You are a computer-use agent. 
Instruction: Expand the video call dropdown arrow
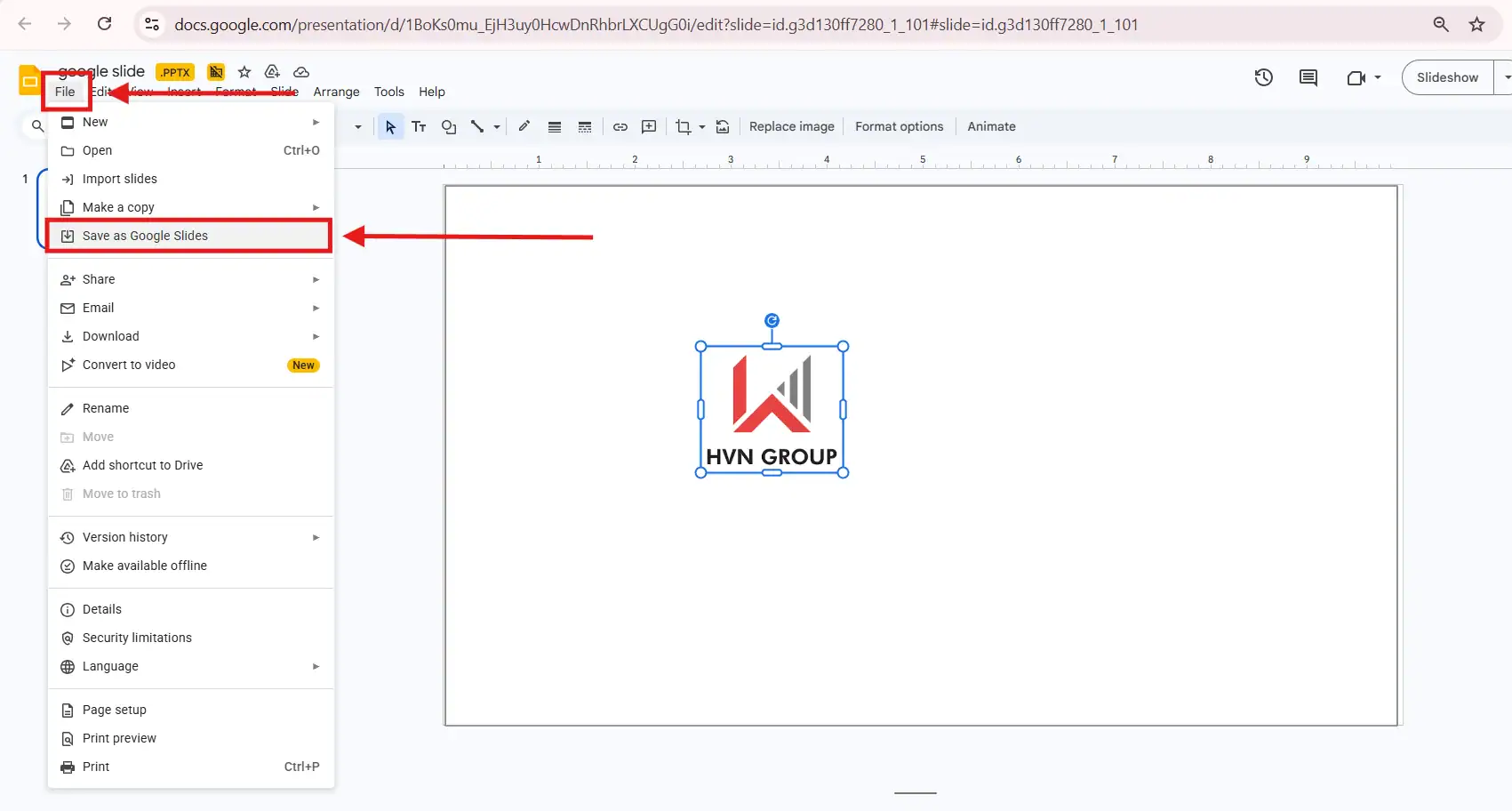(1378, 77)
